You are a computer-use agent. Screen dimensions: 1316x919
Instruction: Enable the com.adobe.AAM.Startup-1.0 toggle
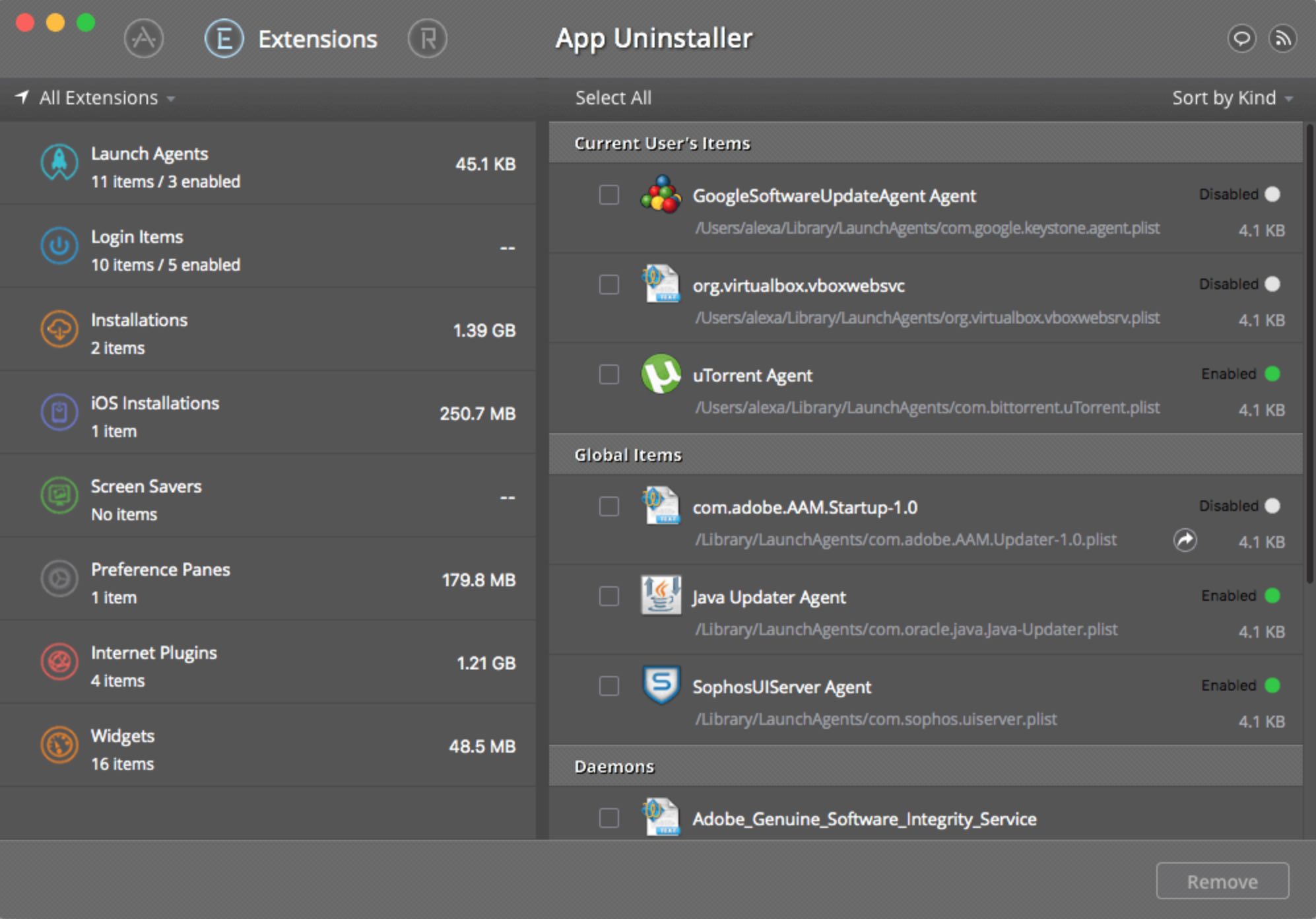[1272, 506]
